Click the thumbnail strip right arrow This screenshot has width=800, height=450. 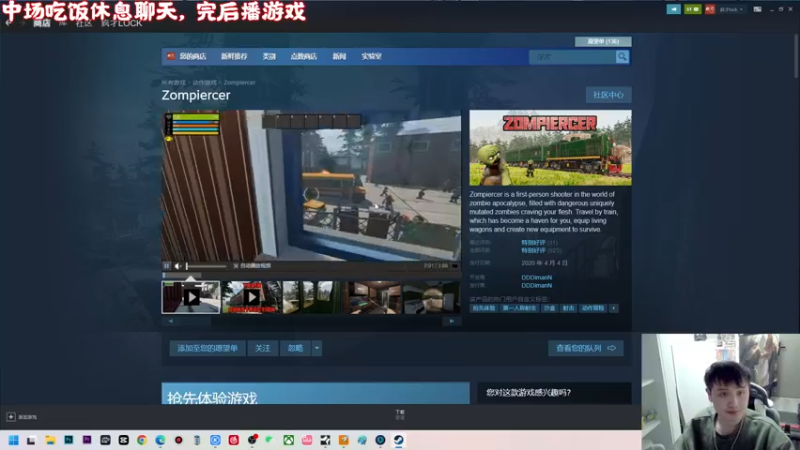coord(452,321)
